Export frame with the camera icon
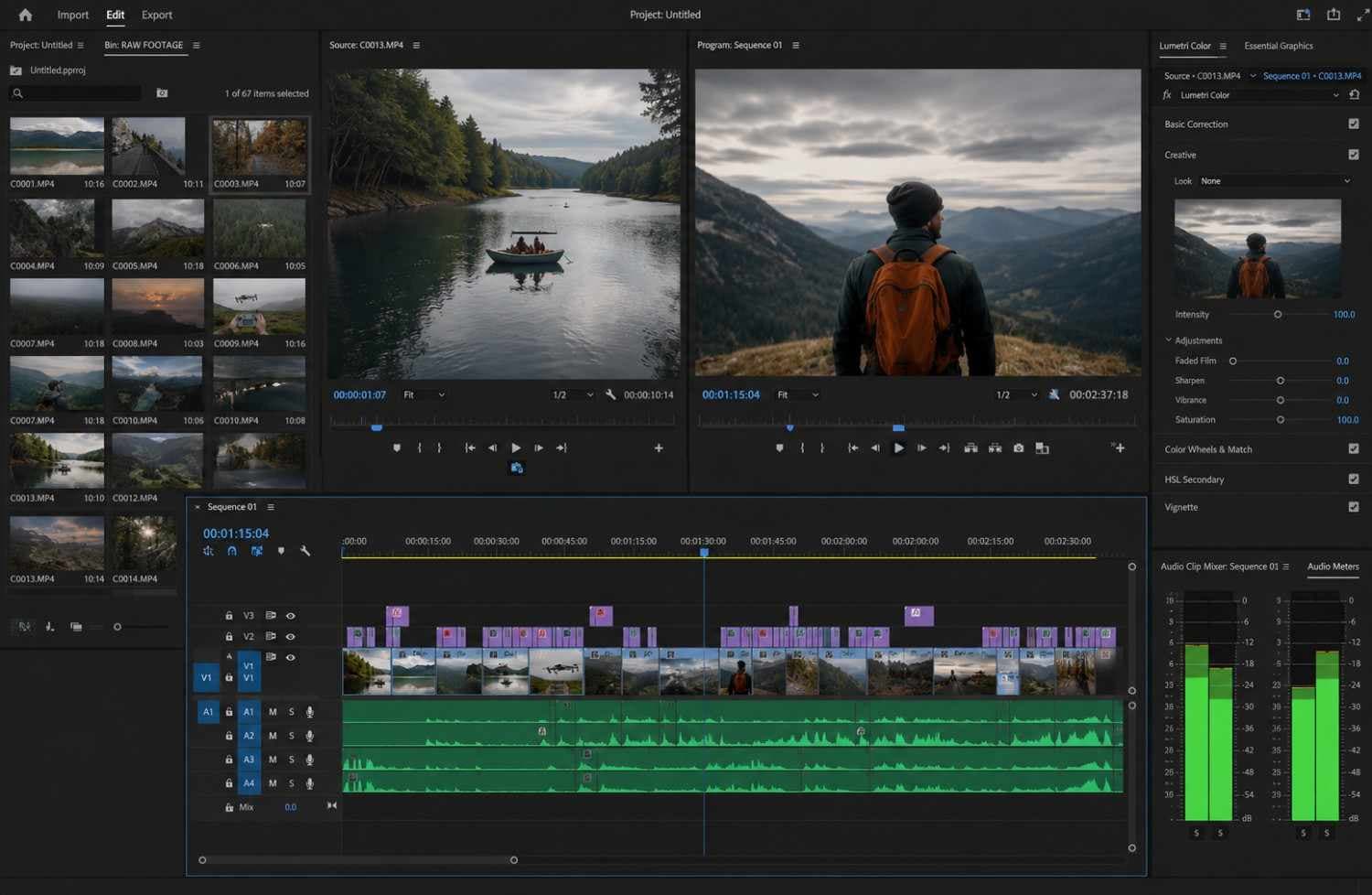Screen dimensions: 1372x895 pos(1018,447)
